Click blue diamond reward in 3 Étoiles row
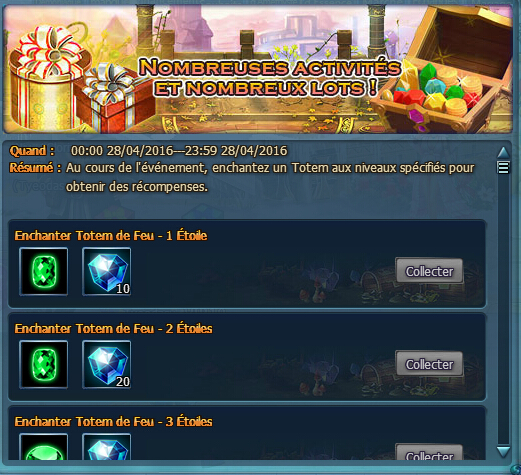Screen dimensions: 521x475 [107, 447]
